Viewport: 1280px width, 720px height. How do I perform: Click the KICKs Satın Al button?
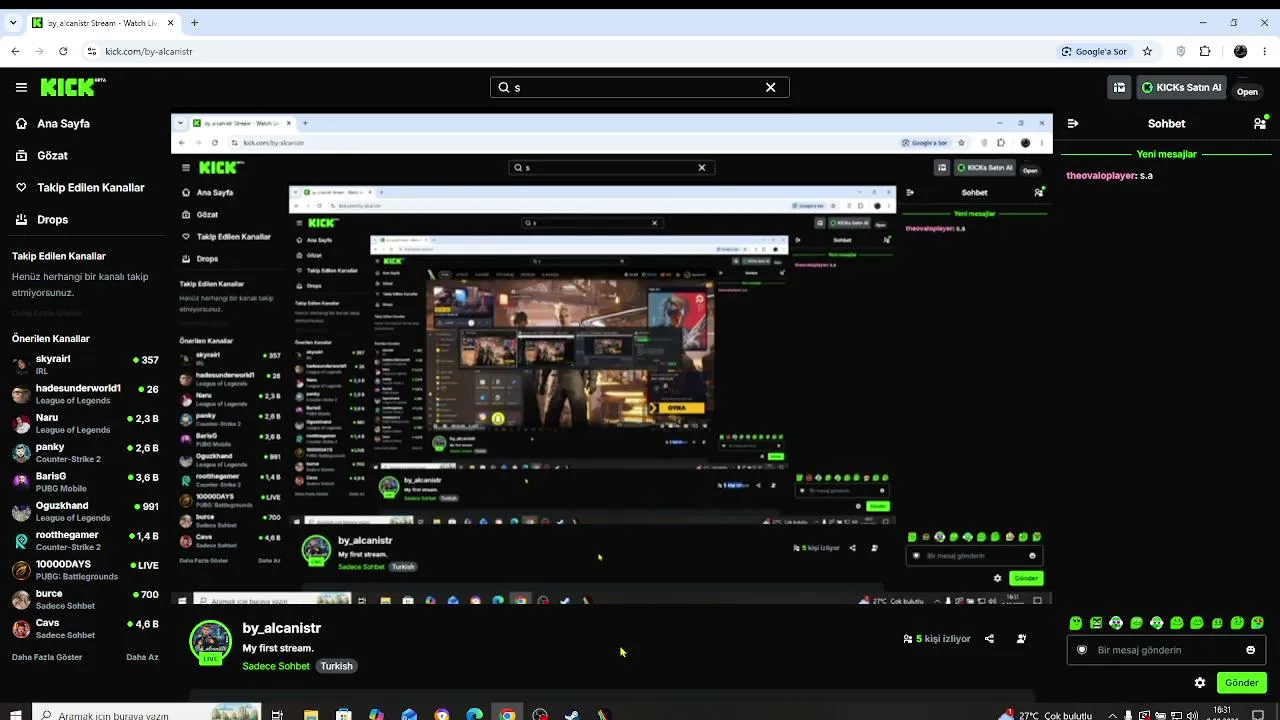pyautogui.click(x=1181, y=87)
